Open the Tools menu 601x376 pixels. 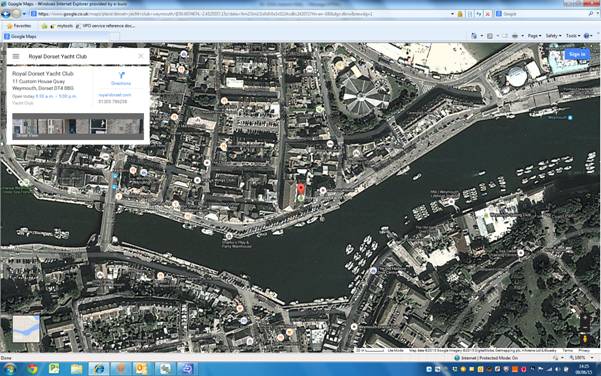point(573,36)
